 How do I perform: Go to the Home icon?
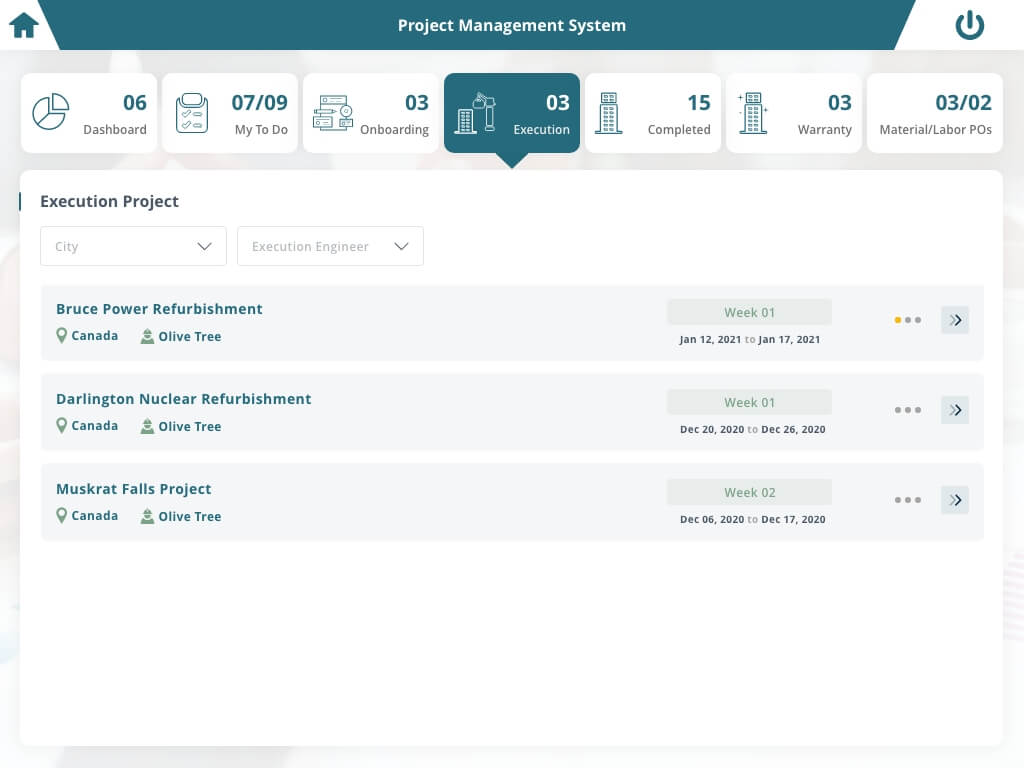coord(24,25)
